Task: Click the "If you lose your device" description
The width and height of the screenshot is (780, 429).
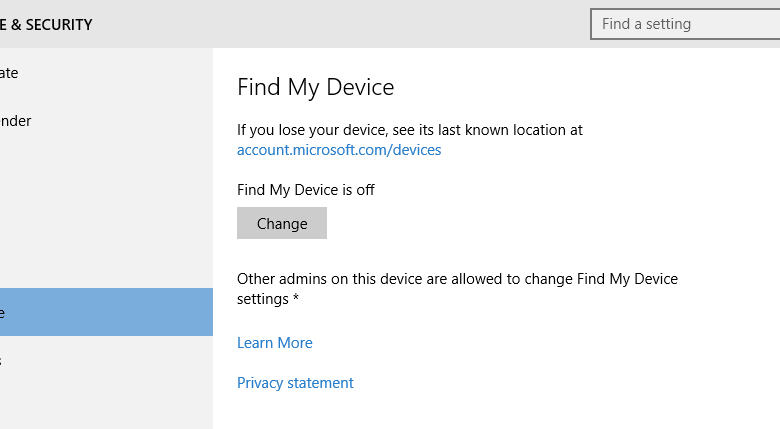Action: [x=410, y=130]
